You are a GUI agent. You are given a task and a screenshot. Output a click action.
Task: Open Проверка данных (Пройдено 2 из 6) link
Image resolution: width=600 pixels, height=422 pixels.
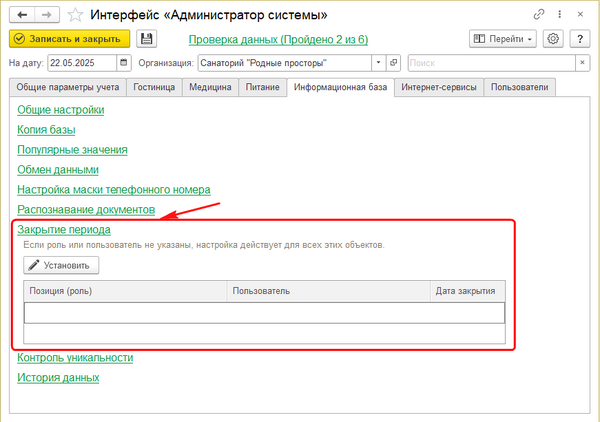(278, 39)
